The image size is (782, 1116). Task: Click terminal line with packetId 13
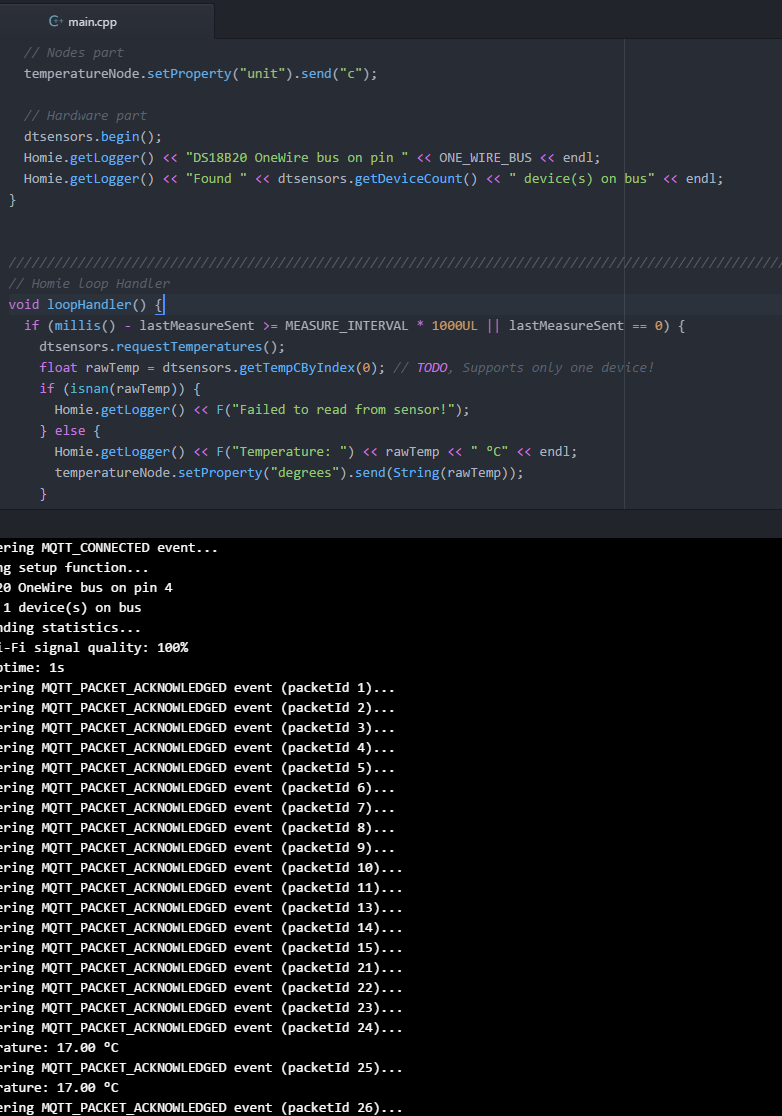point(201,907)
